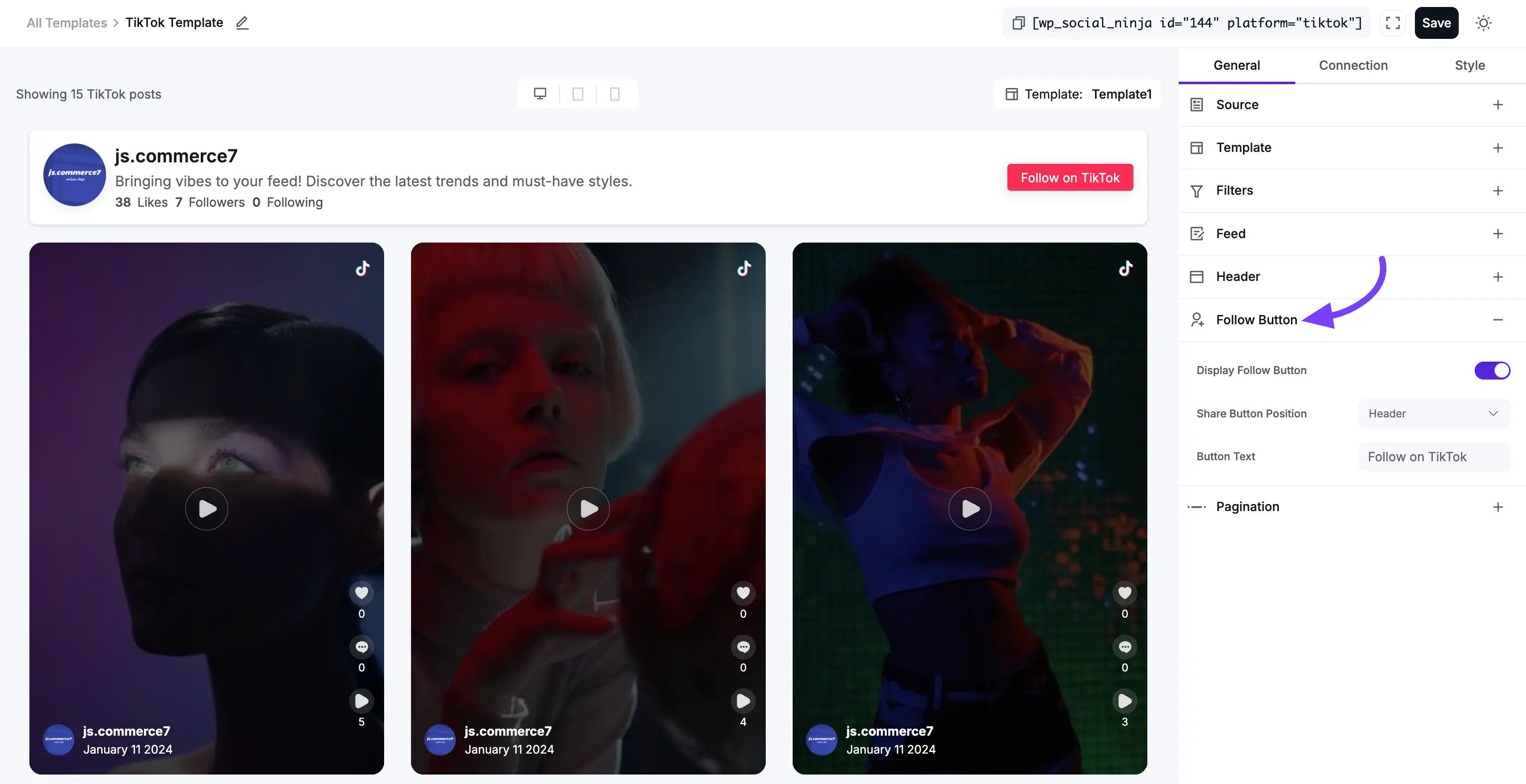Open the Share Button Position dropdown
The width and height of the screenshot is (1526, 784).
coord(1434,413)
